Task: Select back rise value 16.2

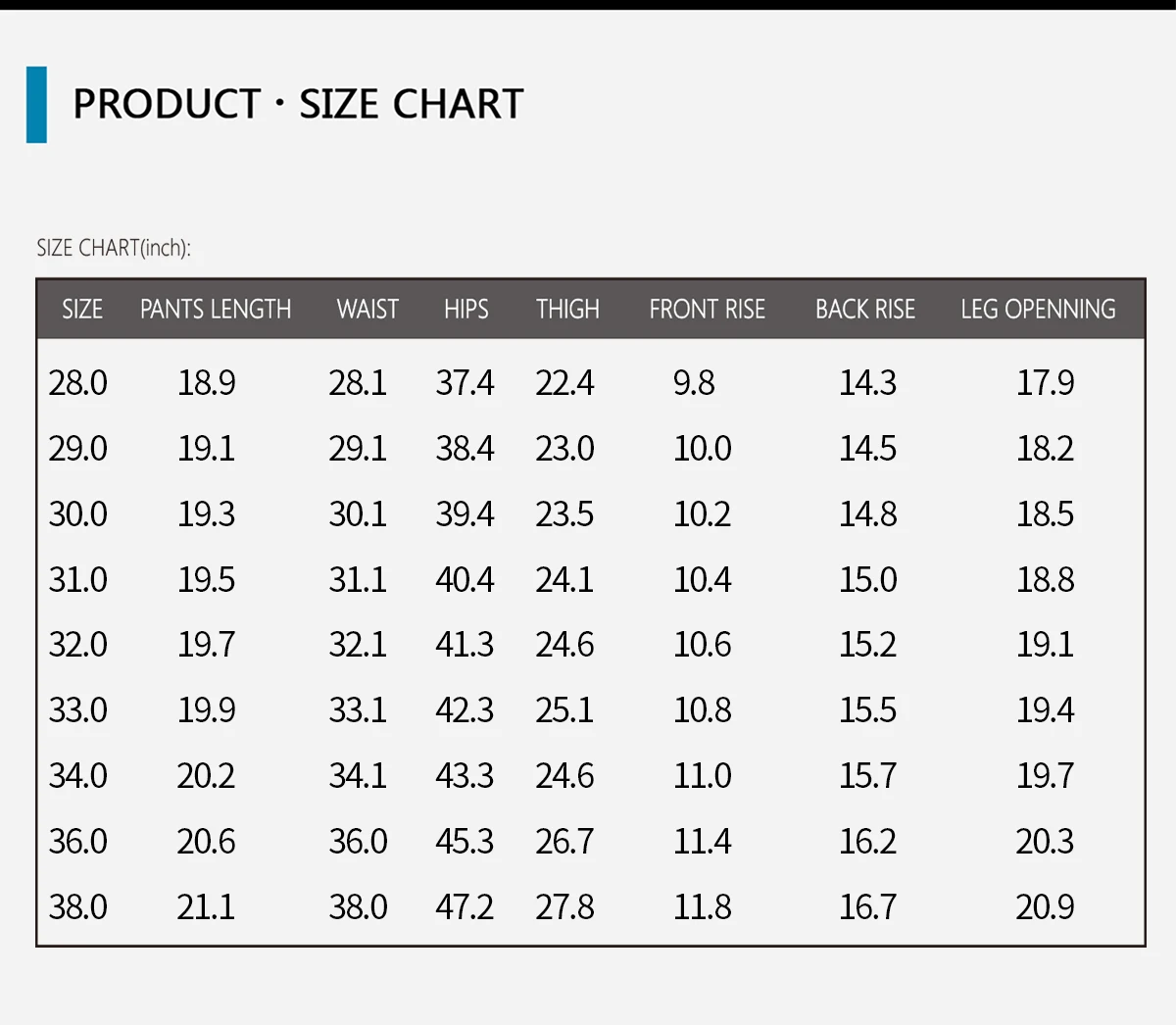Action: (x=867, y=842)
